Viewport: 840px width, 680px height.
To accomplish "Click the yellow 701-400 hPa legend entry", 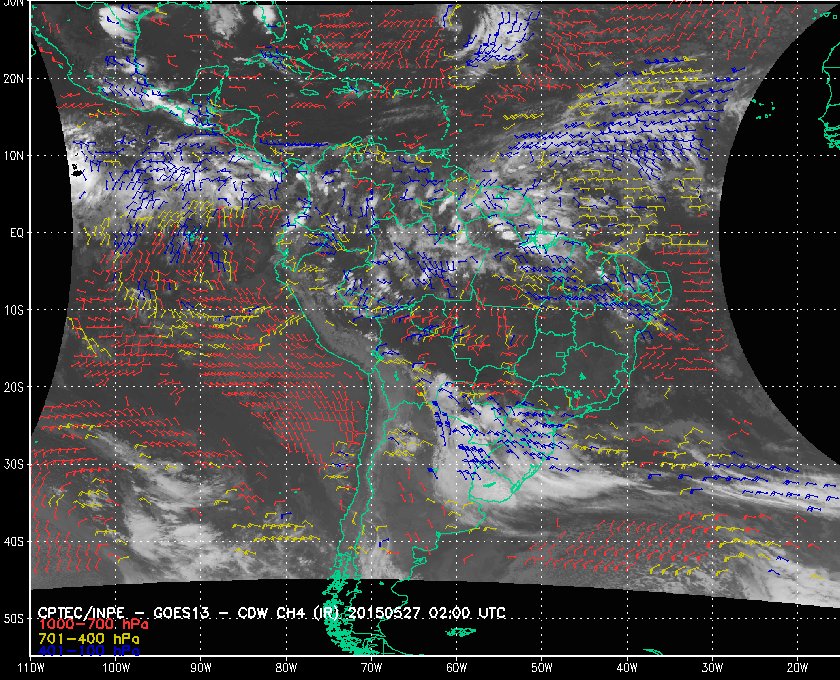I will click(88, 639).
